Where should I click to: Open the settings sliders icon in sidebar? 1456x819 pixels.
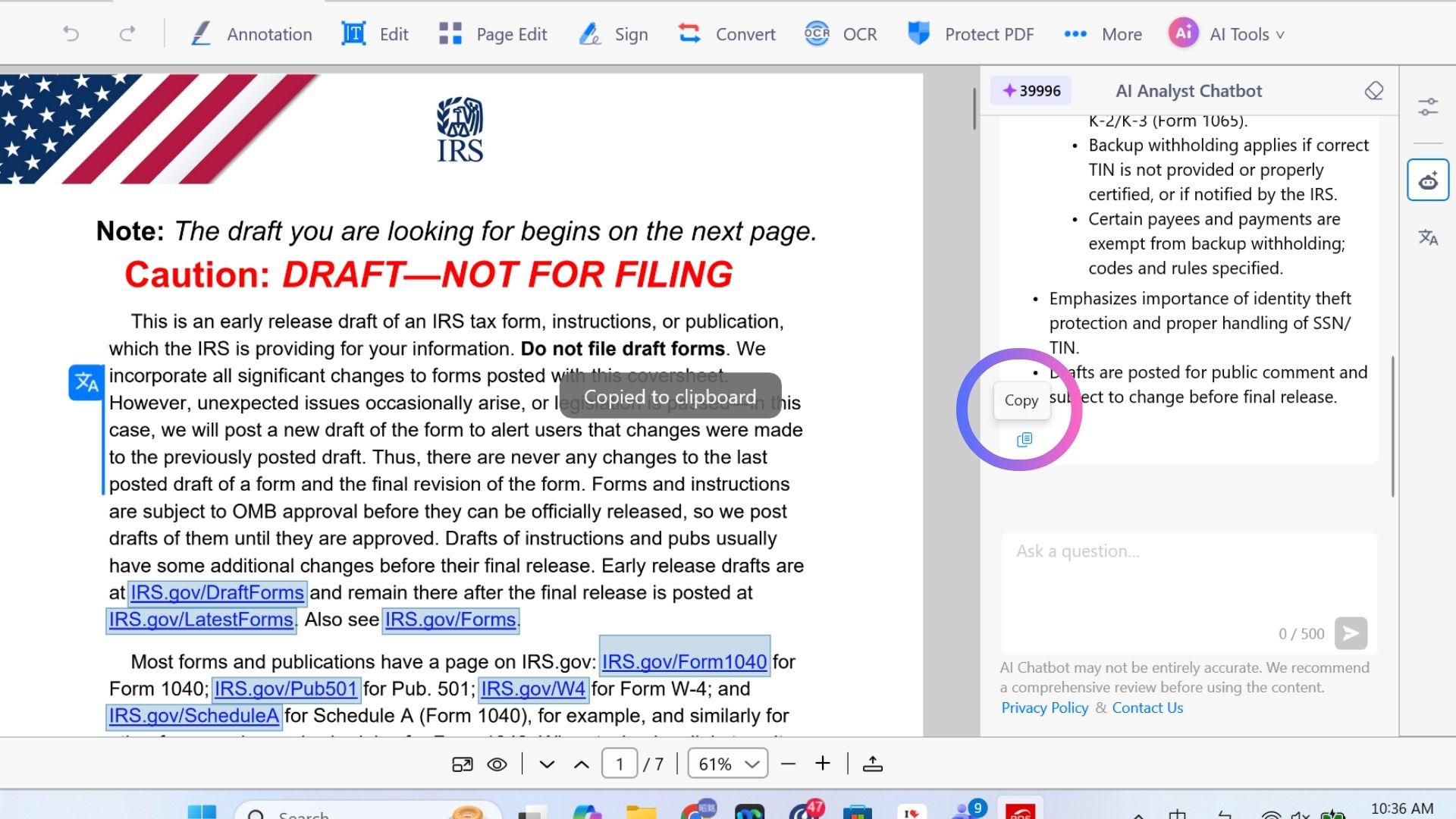click(1428, 107)
